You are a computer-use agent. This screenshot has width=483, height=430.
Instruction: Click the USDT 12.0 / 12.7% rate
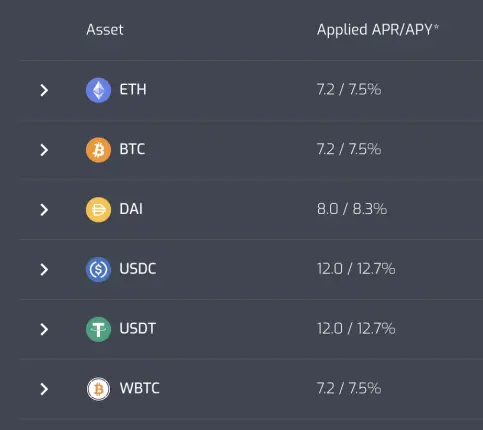tap(356, 329)
